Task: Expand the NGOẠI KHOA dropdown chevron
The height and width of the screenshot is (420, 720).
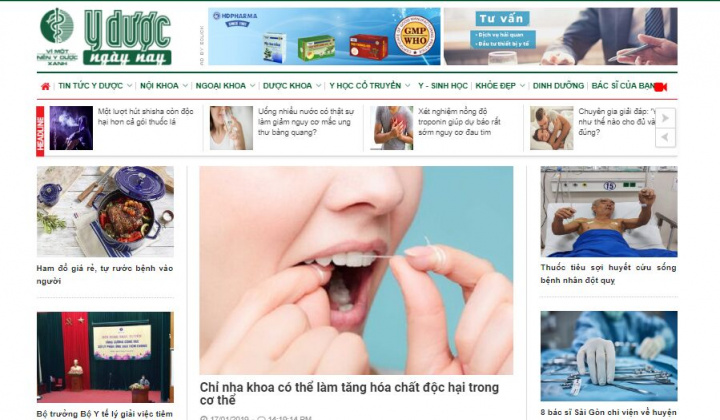Action: pyautogui.click(x=252, y=86)
